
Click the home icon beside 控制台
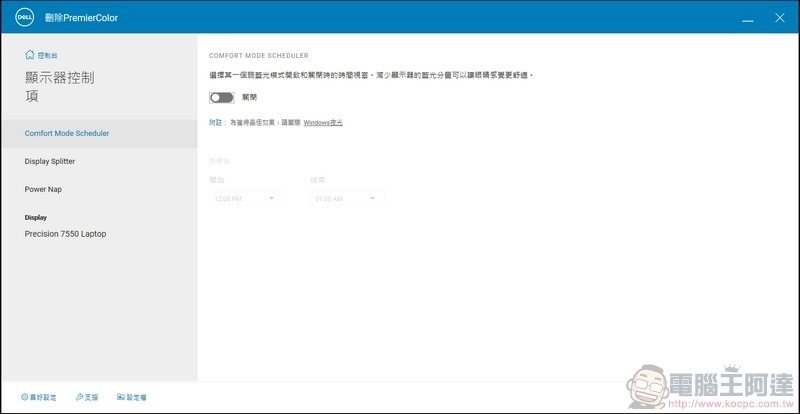pos(29,55)
